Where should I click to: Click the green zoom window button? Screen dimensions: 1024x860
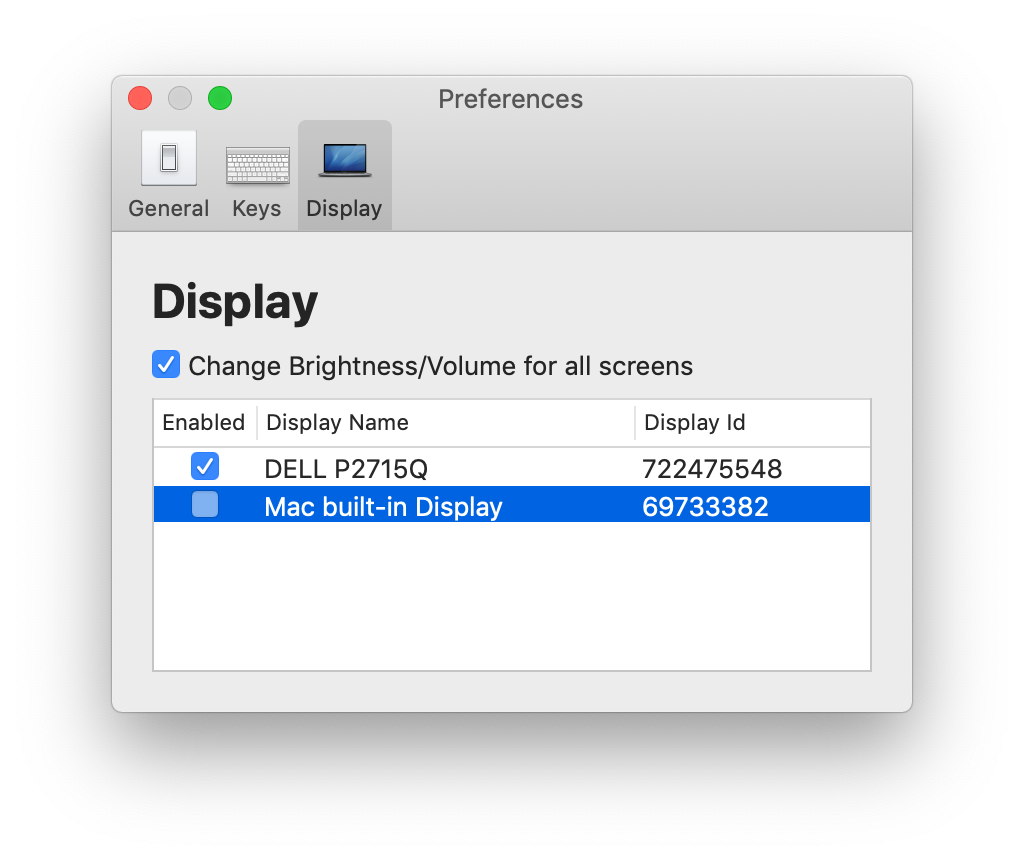(220, 98)
